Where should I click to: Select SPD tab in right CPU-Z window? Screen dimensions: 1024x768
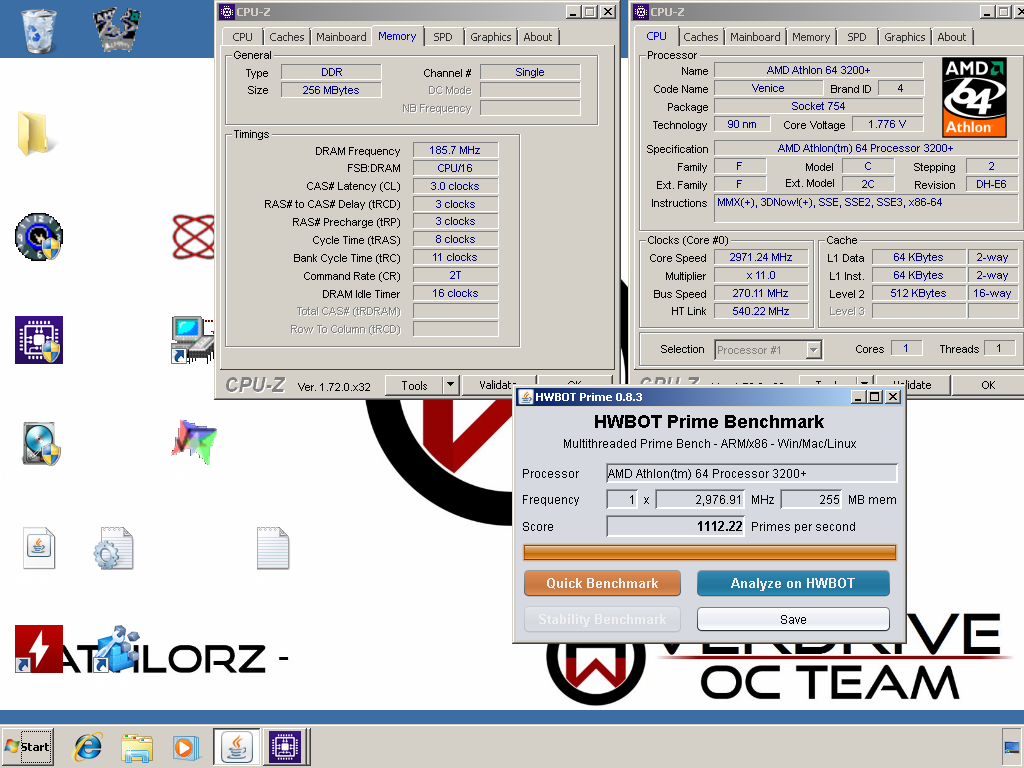coord(857,37)
